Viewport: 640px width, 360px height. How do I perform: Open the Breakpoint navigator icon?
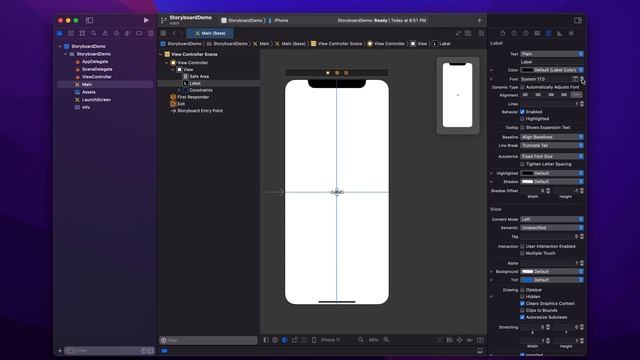pos(139,33)
